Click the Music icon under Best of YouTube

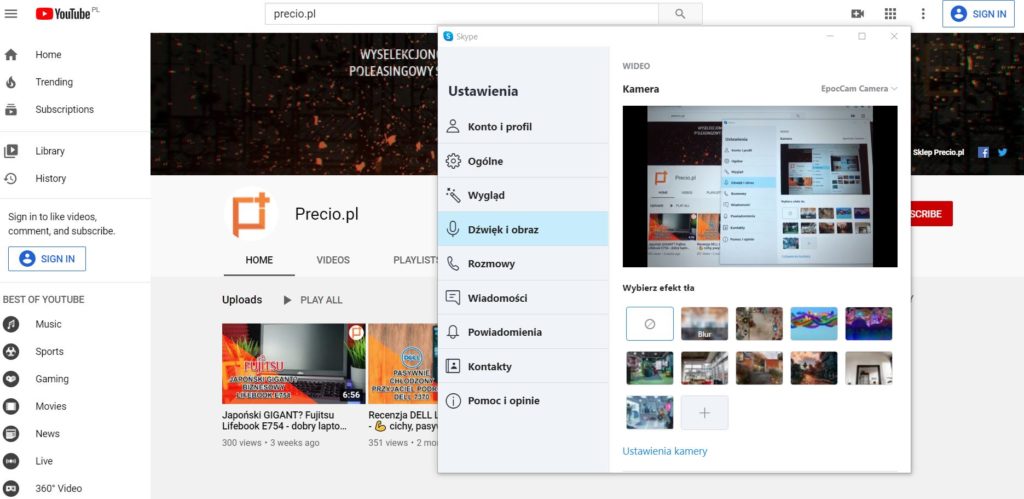(x=11, y=324)
